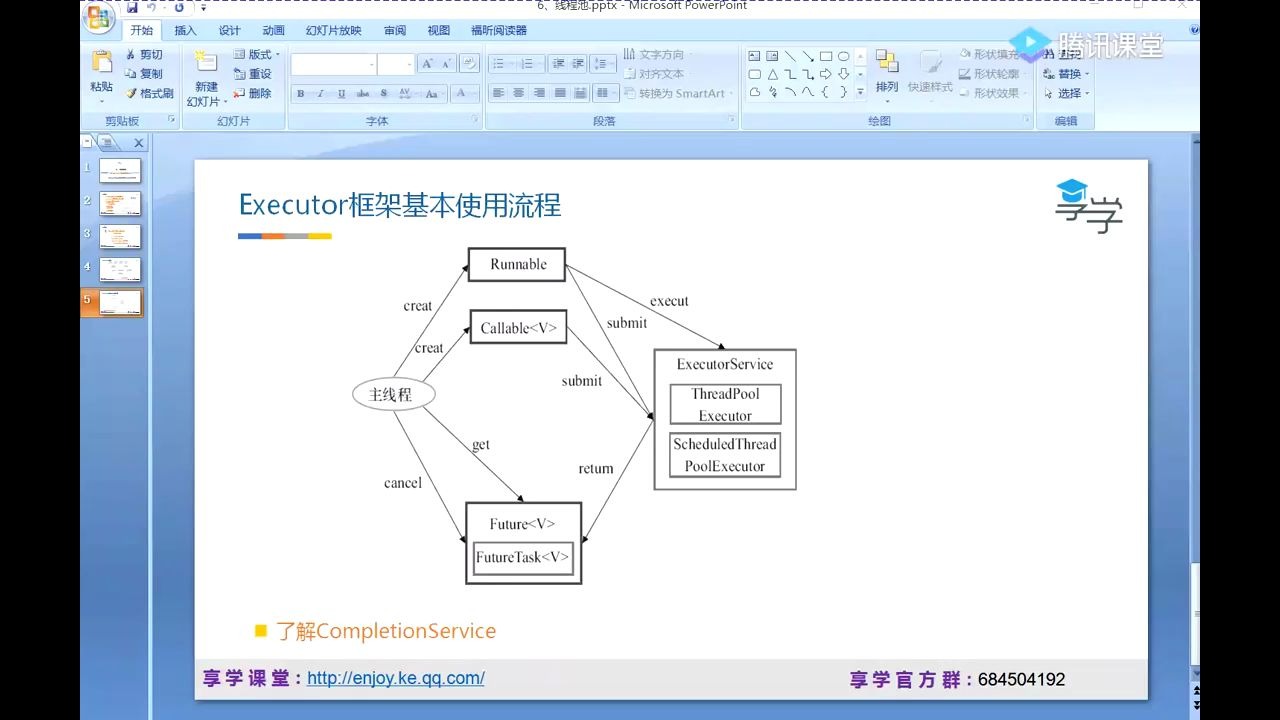The image size is (1280, 720).
Task: Open the 福昕阅读器 tab
Action: tap(499, 31)
